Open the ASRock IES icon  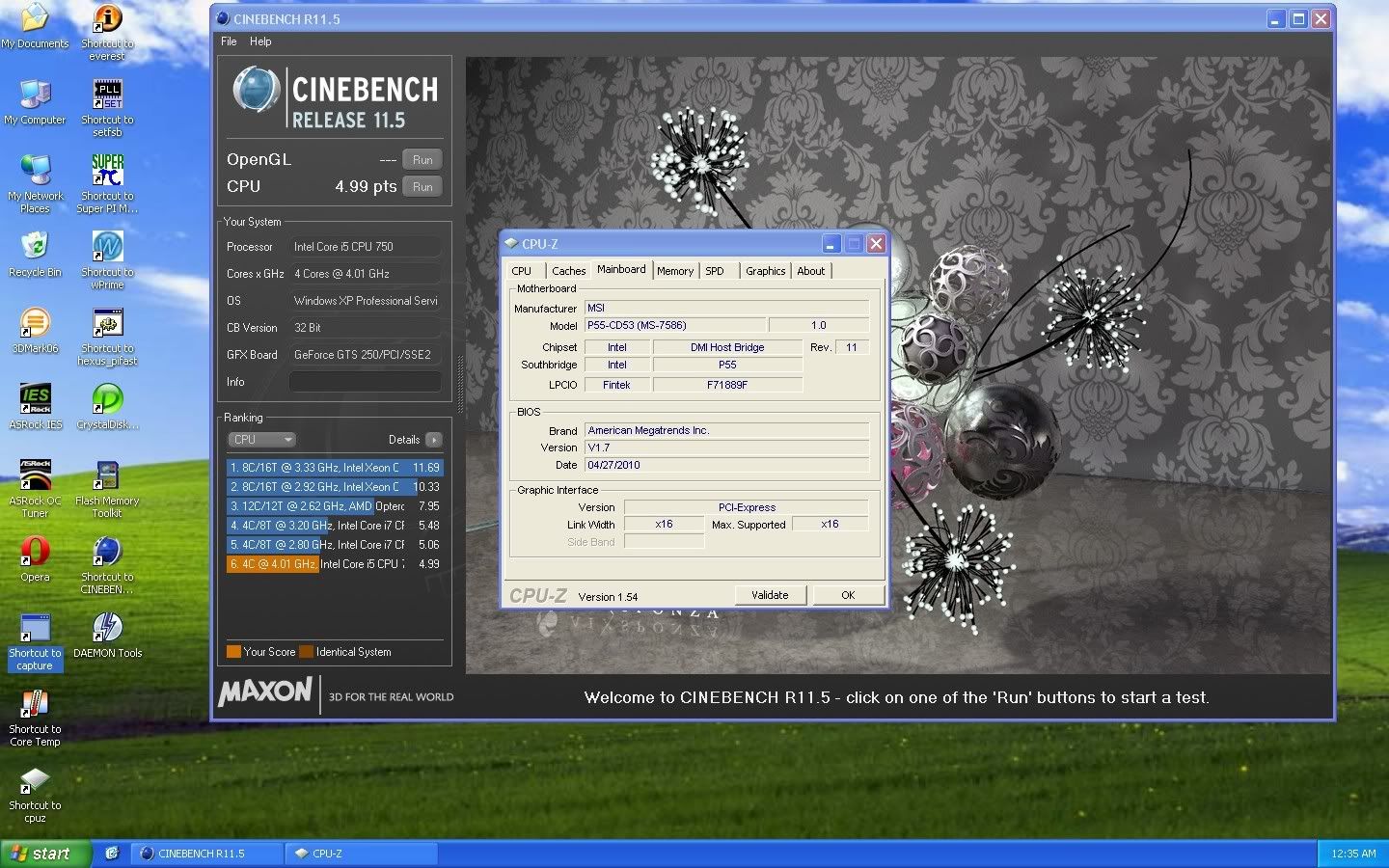point(35,398)
